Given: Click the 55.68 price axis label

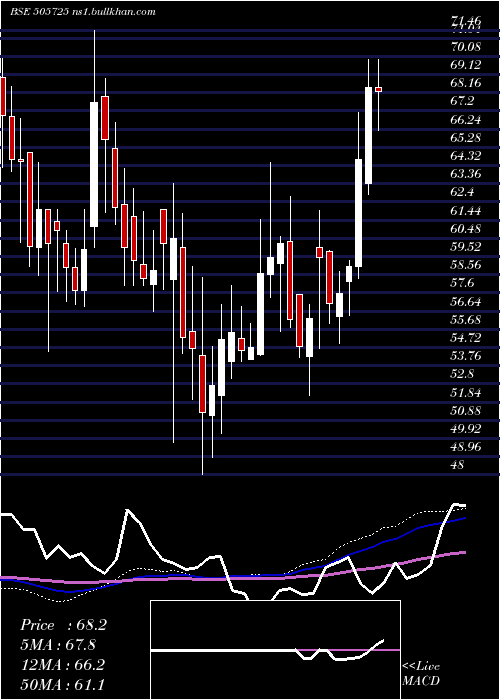Looking at the screenshot, I should 466,320.
